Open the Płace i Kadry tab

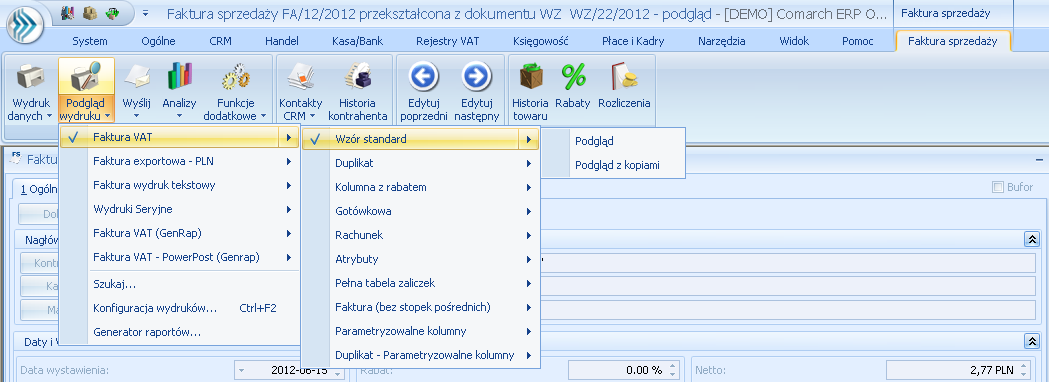click(633, 41)
